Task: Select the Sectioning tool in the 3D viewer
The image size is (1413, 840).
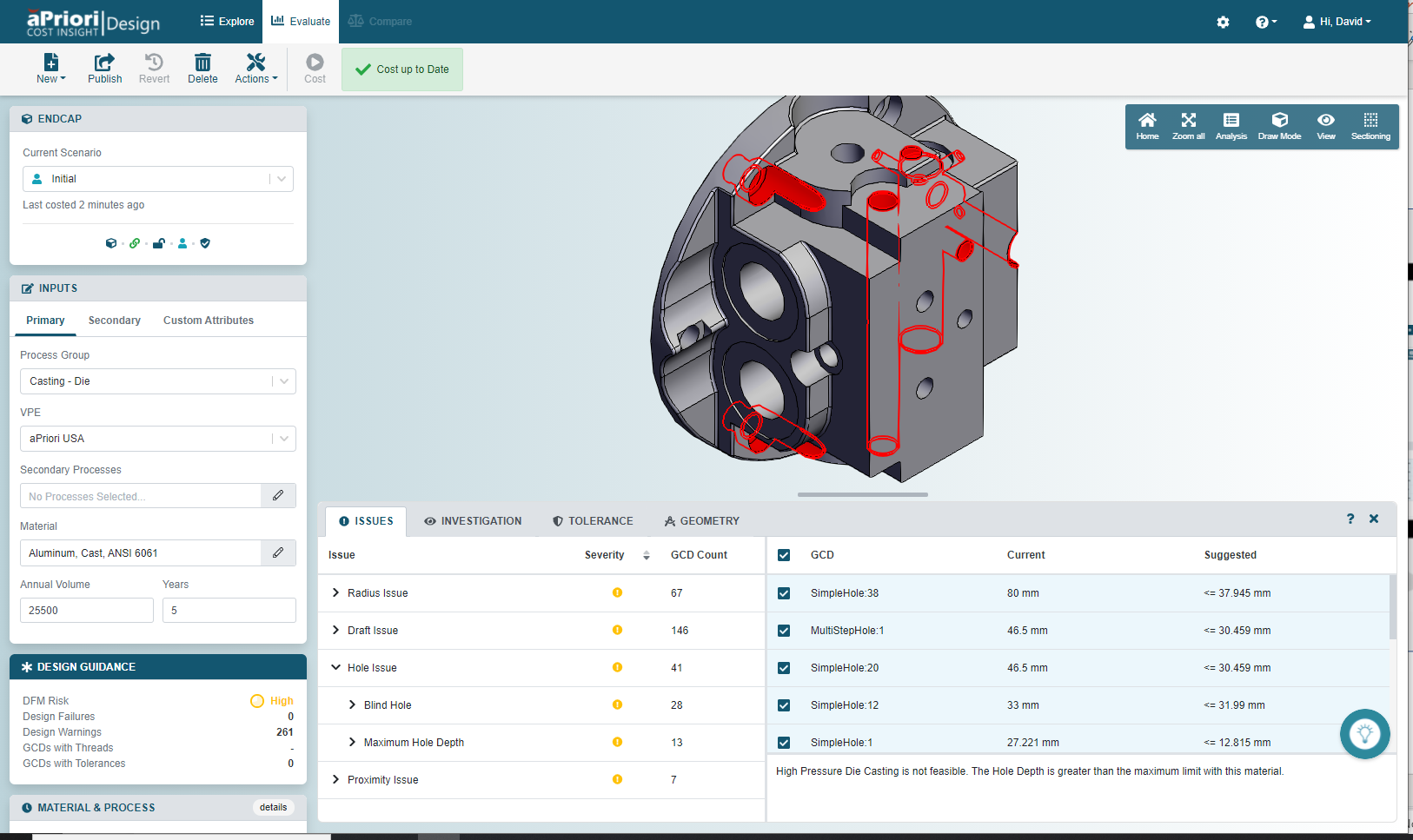Action: pyautogui.click(x=1370, y=126)
